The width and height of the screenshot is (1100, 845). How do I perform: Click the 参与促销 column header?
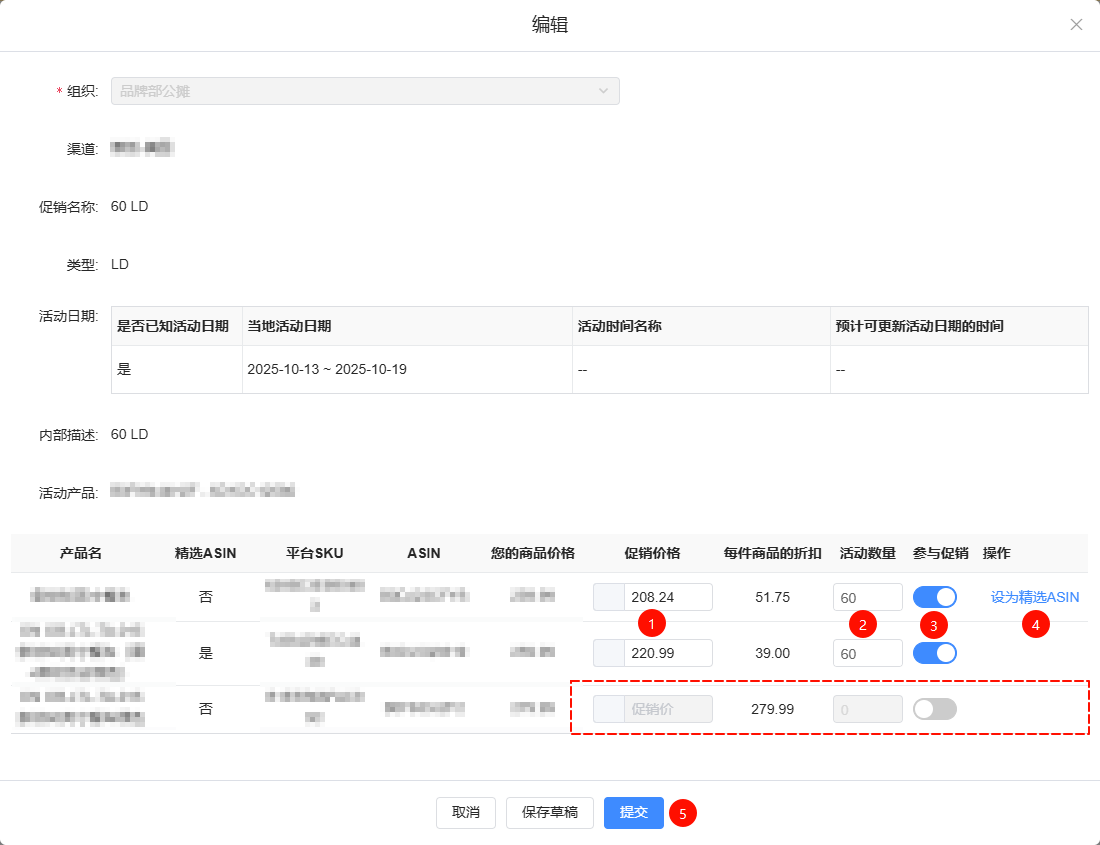[940, 553]
